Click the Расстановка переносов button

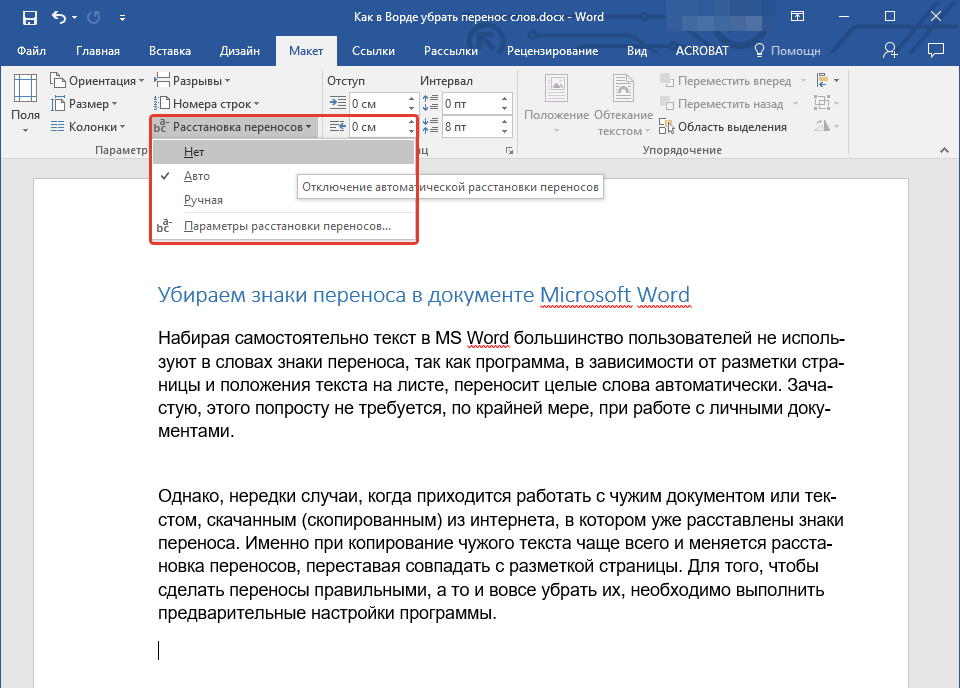click(x=236, y=127)
